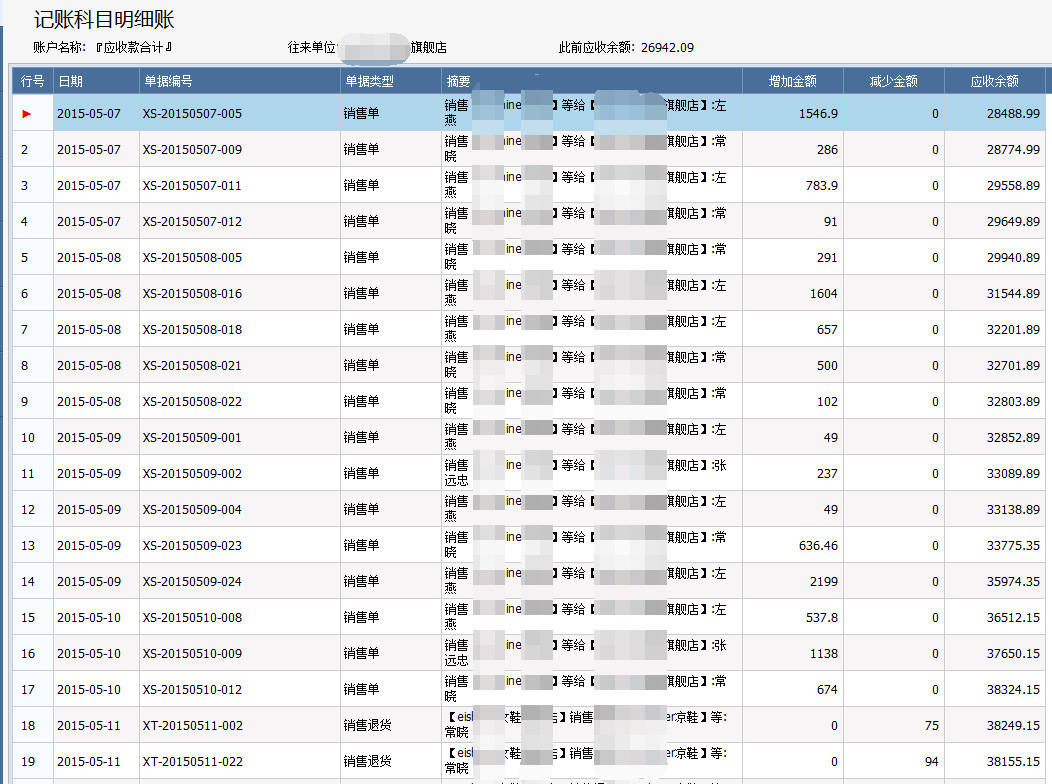Screen dimensions: 1052x784
Task: Click the 2199 increase amount cell
Action: point(792,581)
